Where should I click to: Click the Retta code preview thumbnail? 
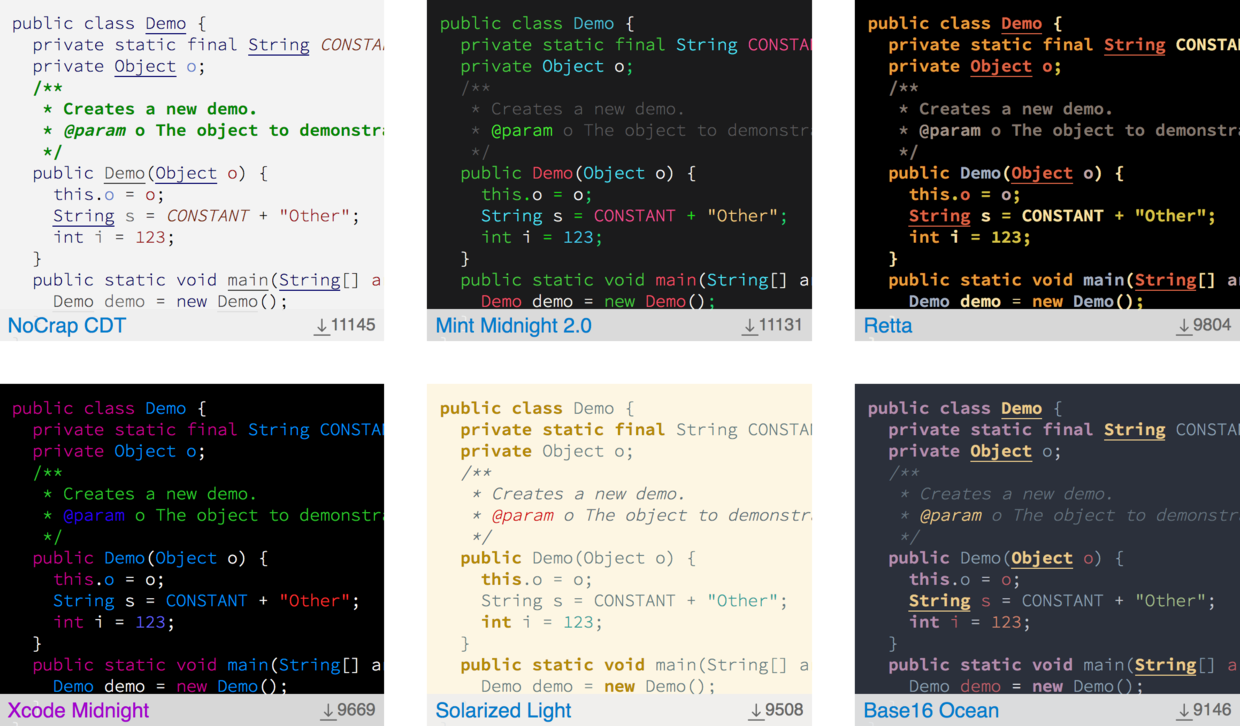click(1047, 154)
